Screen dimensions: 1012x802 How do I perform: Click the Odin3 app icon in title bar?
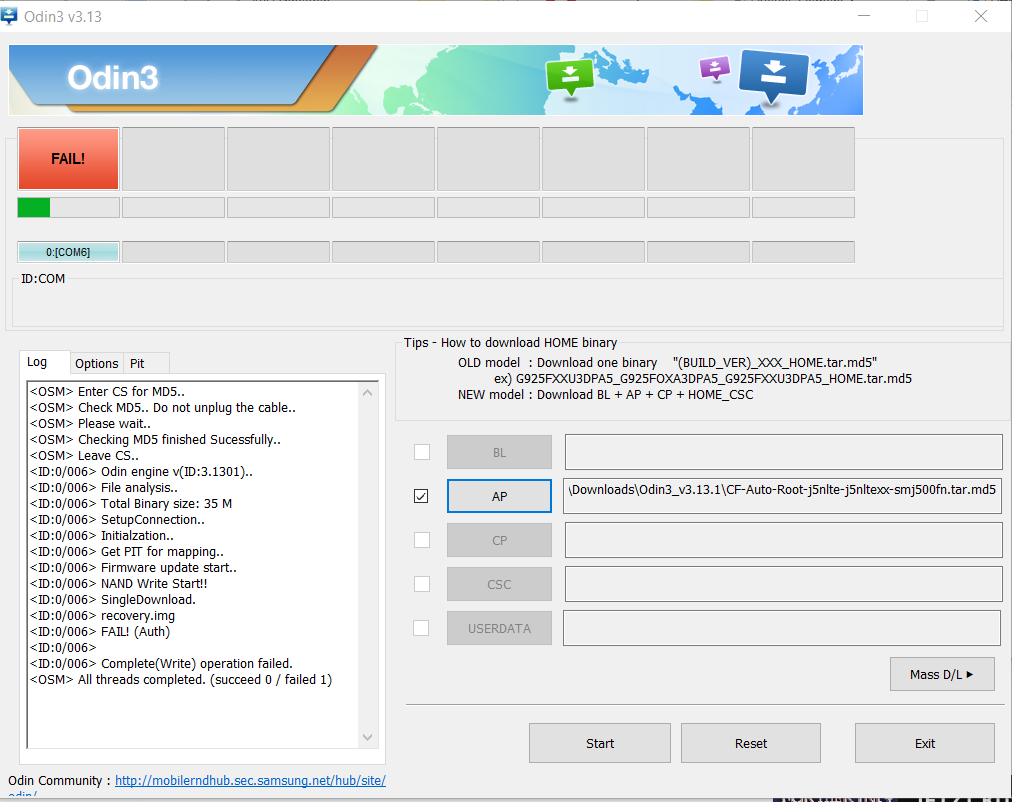pyautogui.click(x=9, y=16)
